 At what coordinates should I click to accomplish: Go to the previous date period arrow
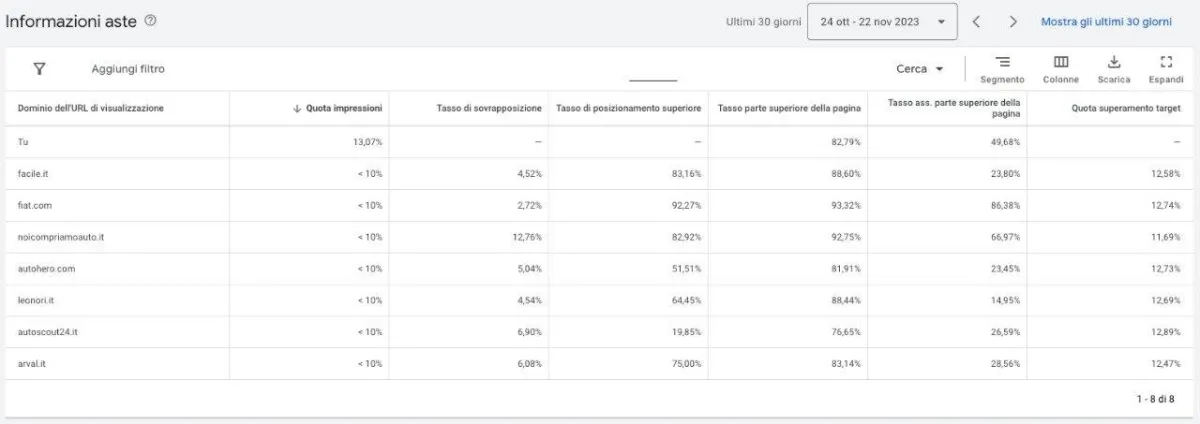click(977, 21)
